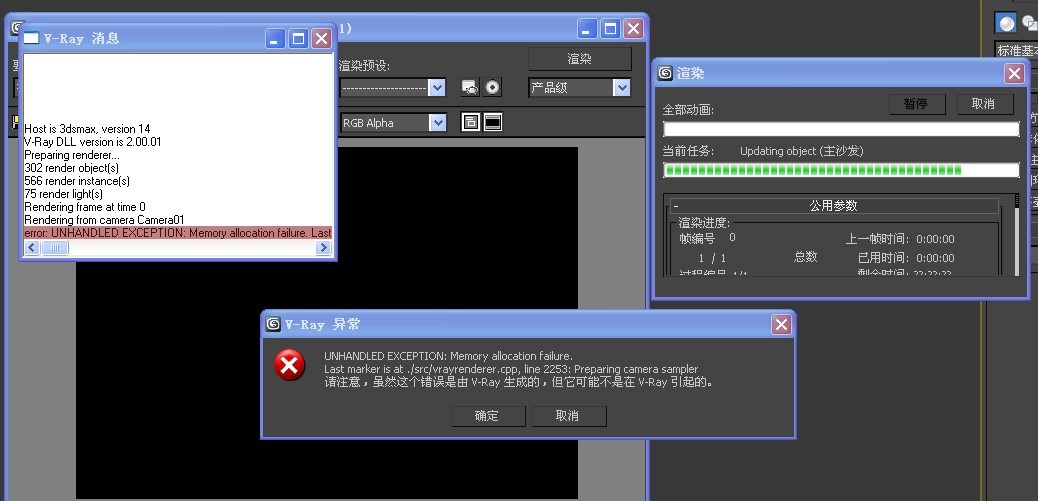The height and width of the screenshot is (501, 1038).
Task: Click the 全部动画 progress bar
Action: 841,129
